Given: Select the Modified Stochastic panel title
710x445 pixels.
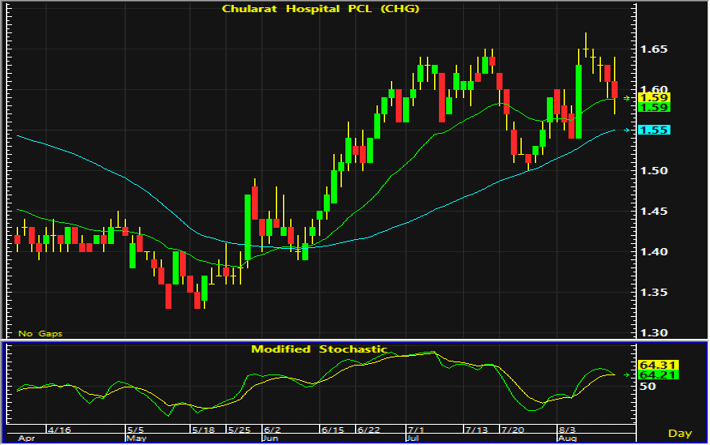Looking at the screenshot, I should tap(319, 349).
